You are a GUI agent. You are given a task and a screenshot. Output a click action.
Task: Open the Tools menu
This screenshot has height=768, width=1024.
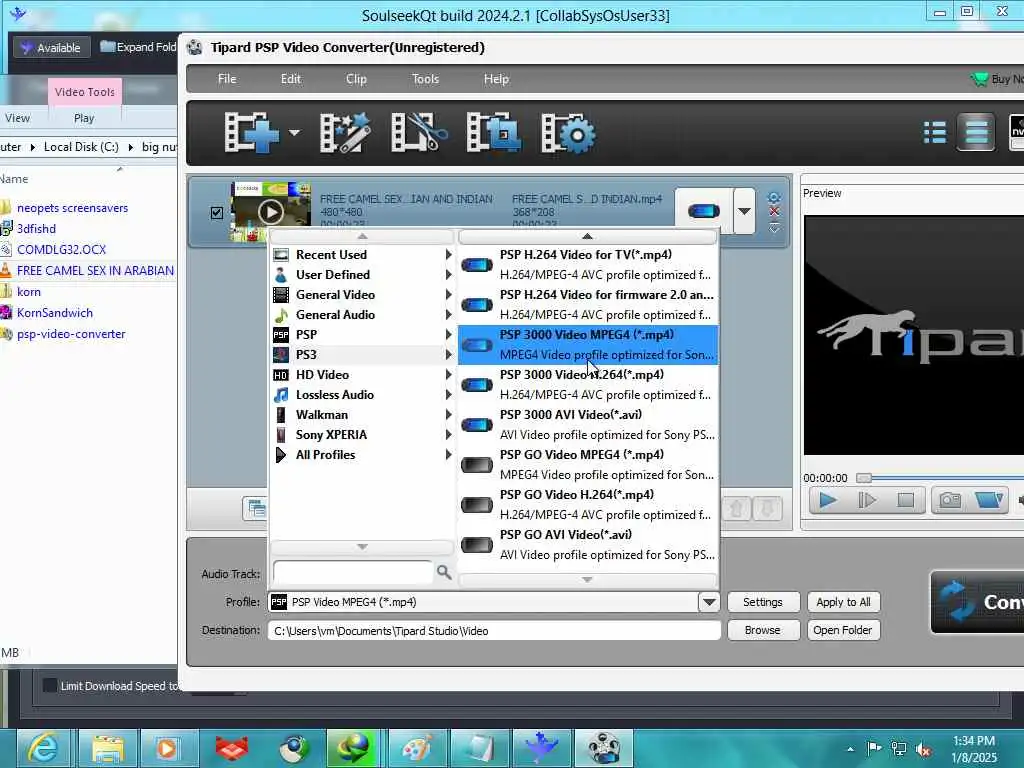[x=425, y=79]
